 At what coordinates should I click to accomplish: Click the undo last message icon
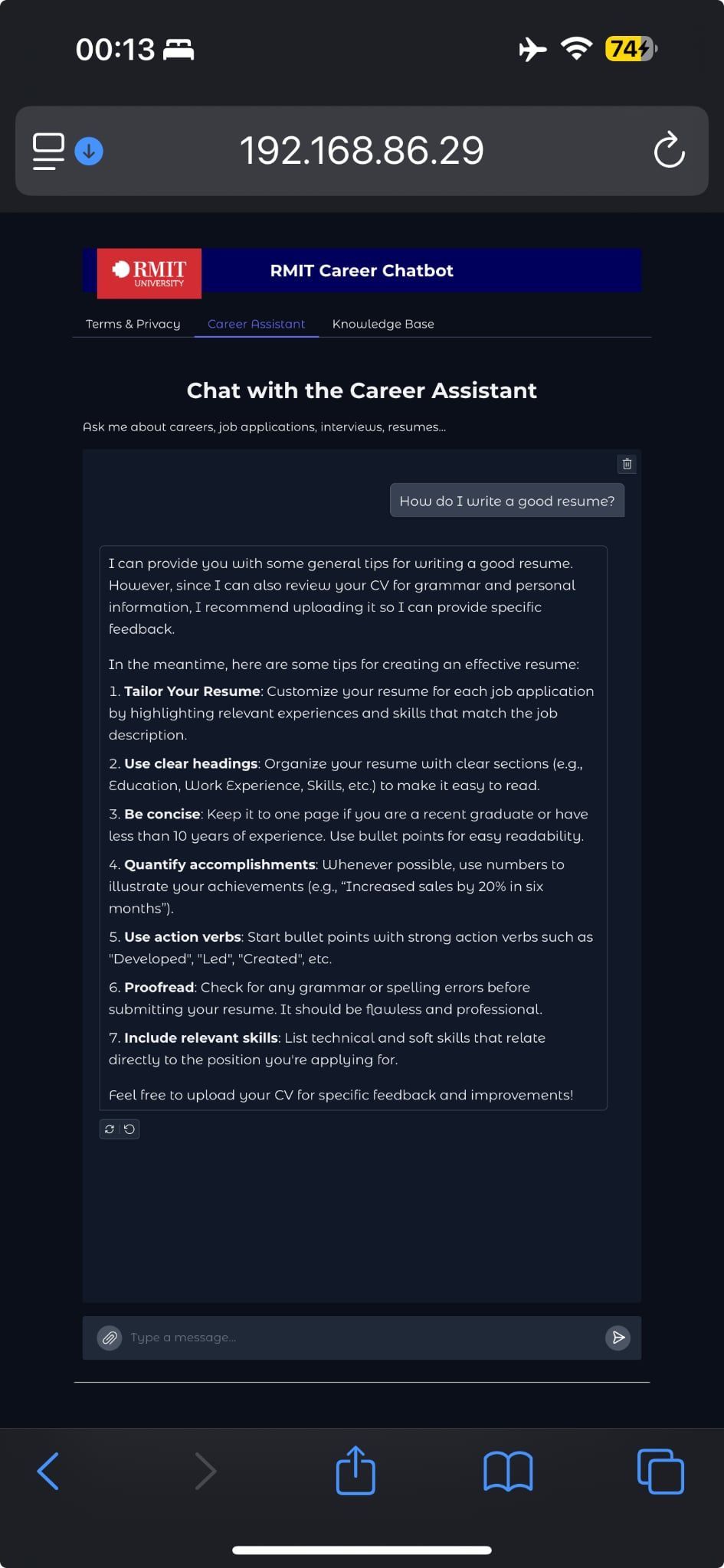click(129, 1129)
